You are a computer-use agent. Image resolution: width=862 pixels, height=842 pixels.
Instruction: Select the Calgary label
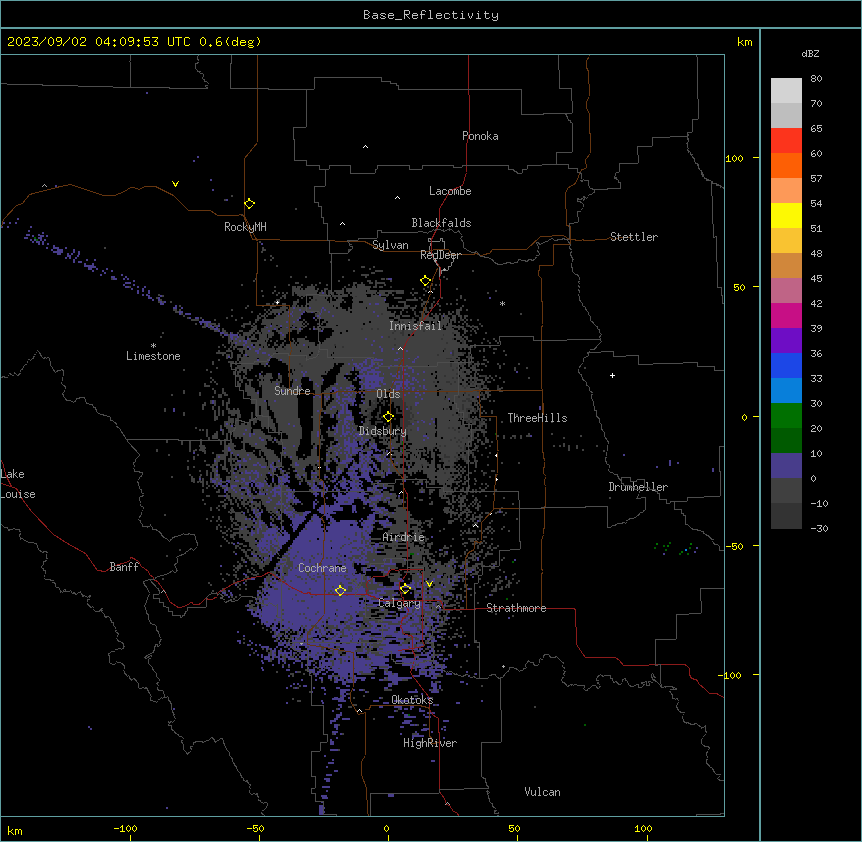click(x=399, y=603)
